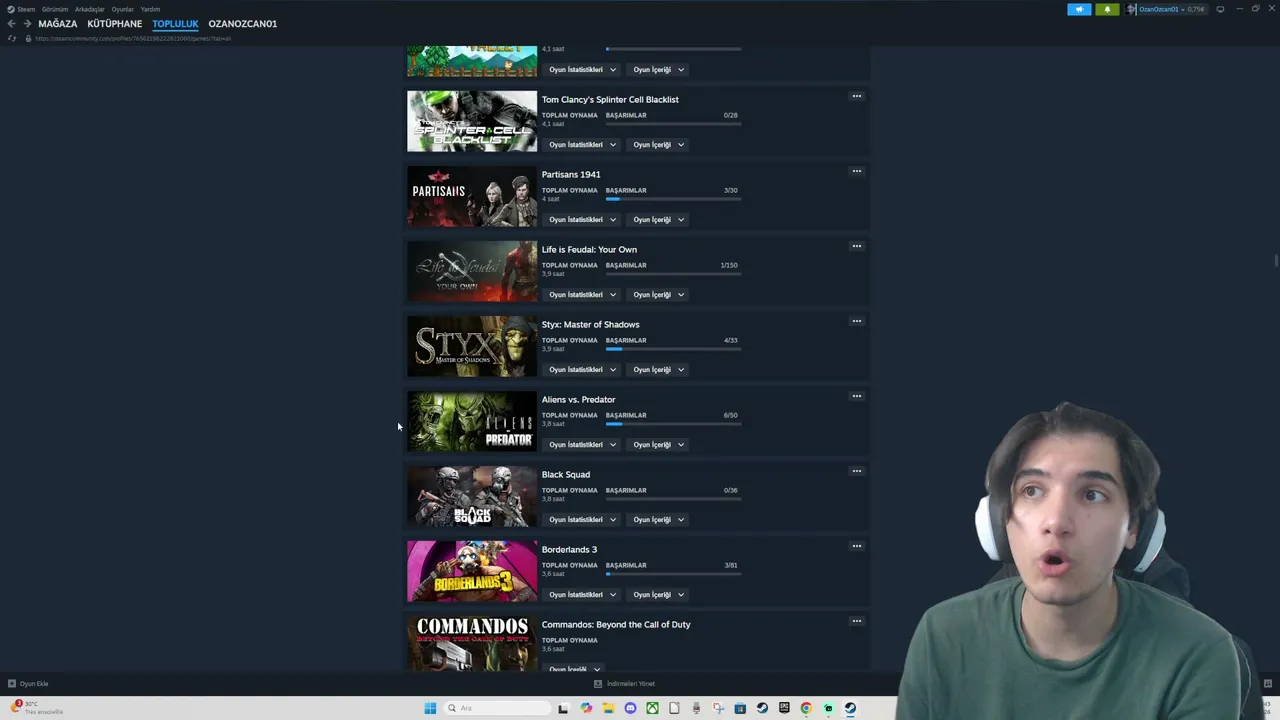This screenshot has height=720, width=1280.
Task: Go back with the Steam back arrow
Action: [12, 24]
